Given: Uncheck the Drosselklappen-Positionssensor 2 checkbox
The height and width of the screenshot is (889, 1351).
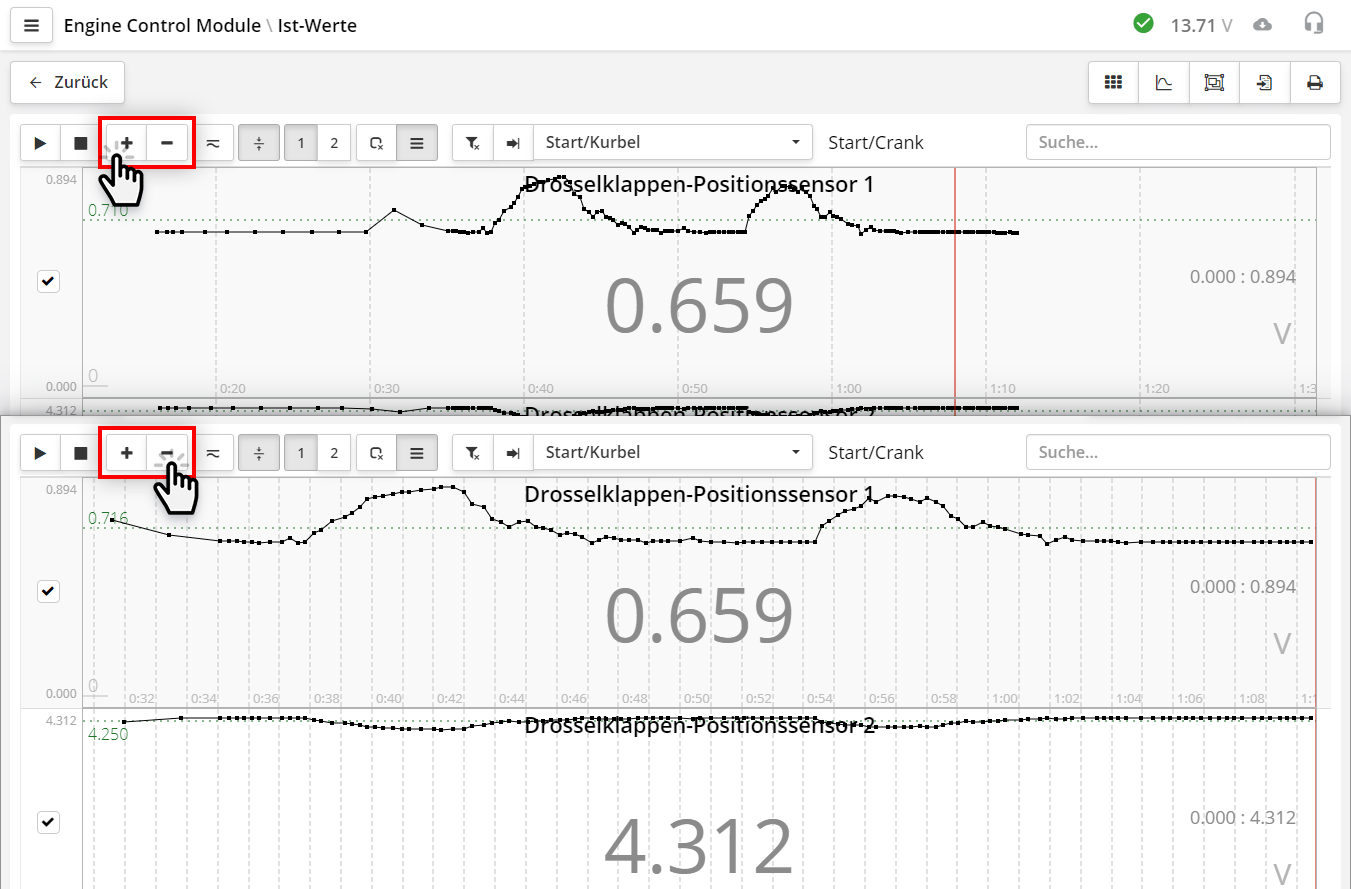Looking at the screenshot, I should click(48, 822).
